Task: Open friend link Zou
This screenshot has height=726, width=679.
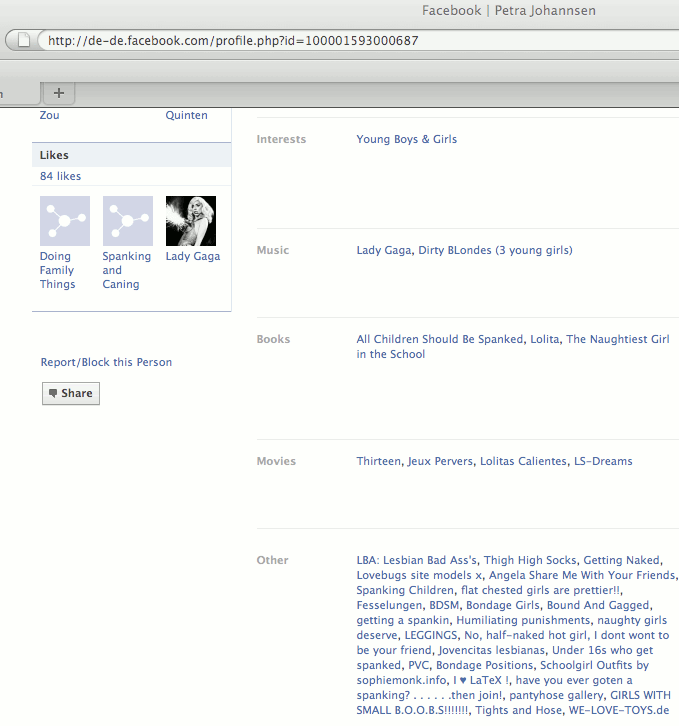Action: [49, 115]
